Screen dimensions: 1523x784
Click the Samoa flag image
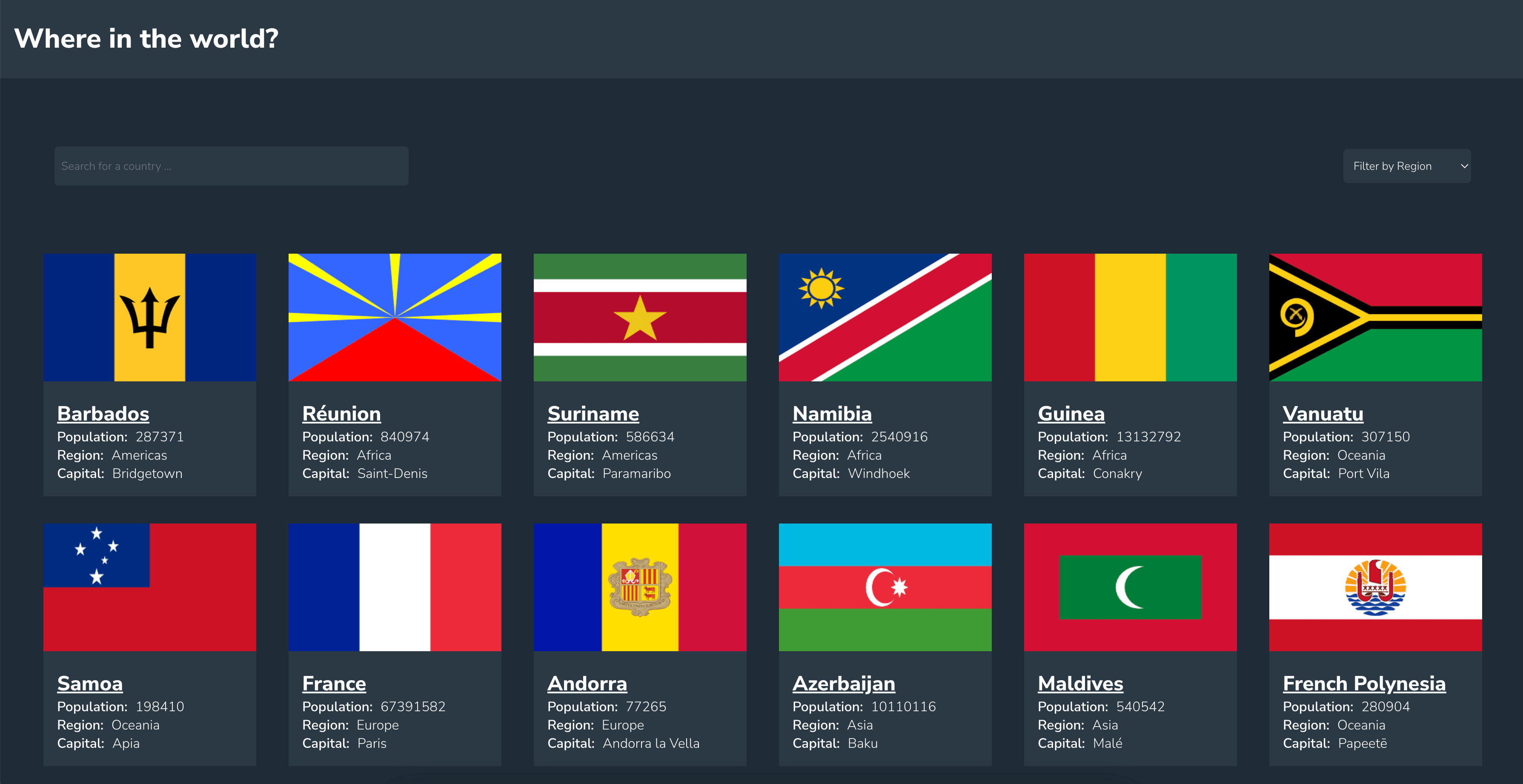tap(149, 587)
